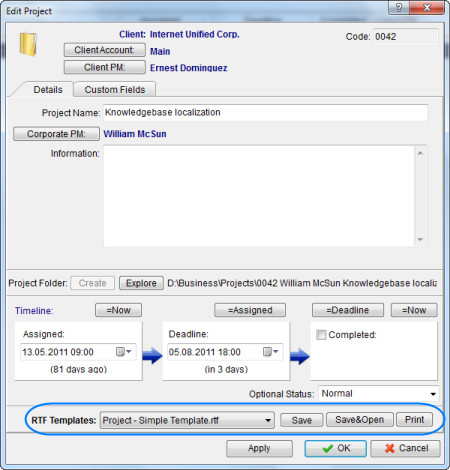Print the RTF template
The width and height of the screenshot is (450, 470).
[414, 420]
